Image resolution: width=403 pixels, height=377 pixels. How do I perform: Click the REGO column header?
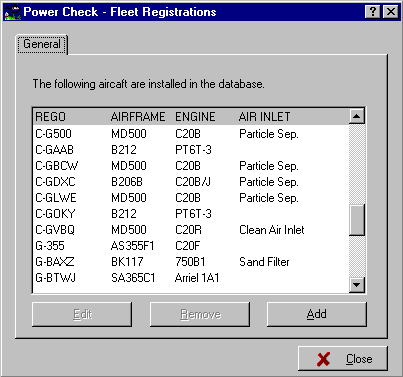51,117
